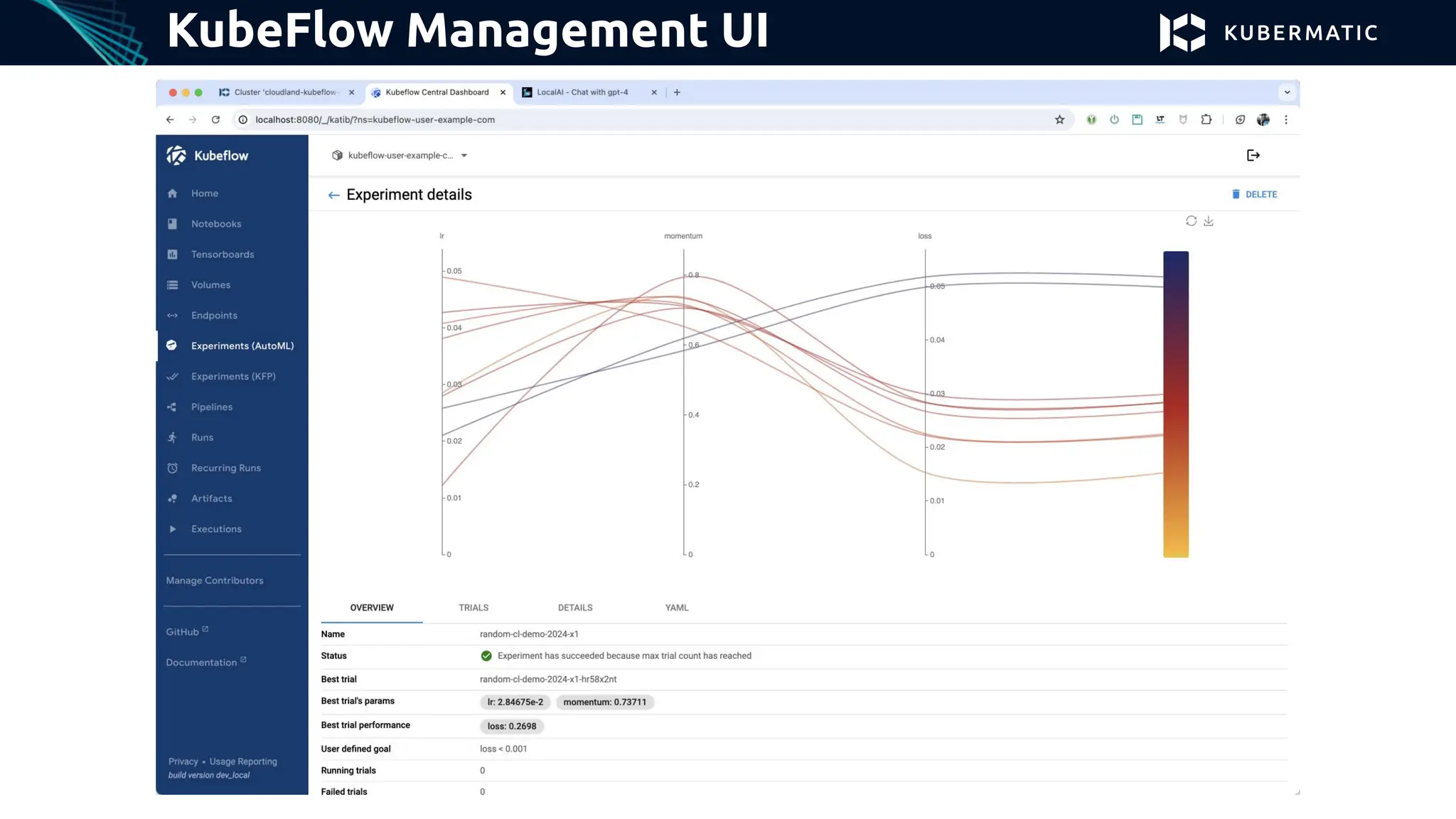Click the logout icon at top right
The height and width of the screenshot is (819, 1456).
[1253, 156]
